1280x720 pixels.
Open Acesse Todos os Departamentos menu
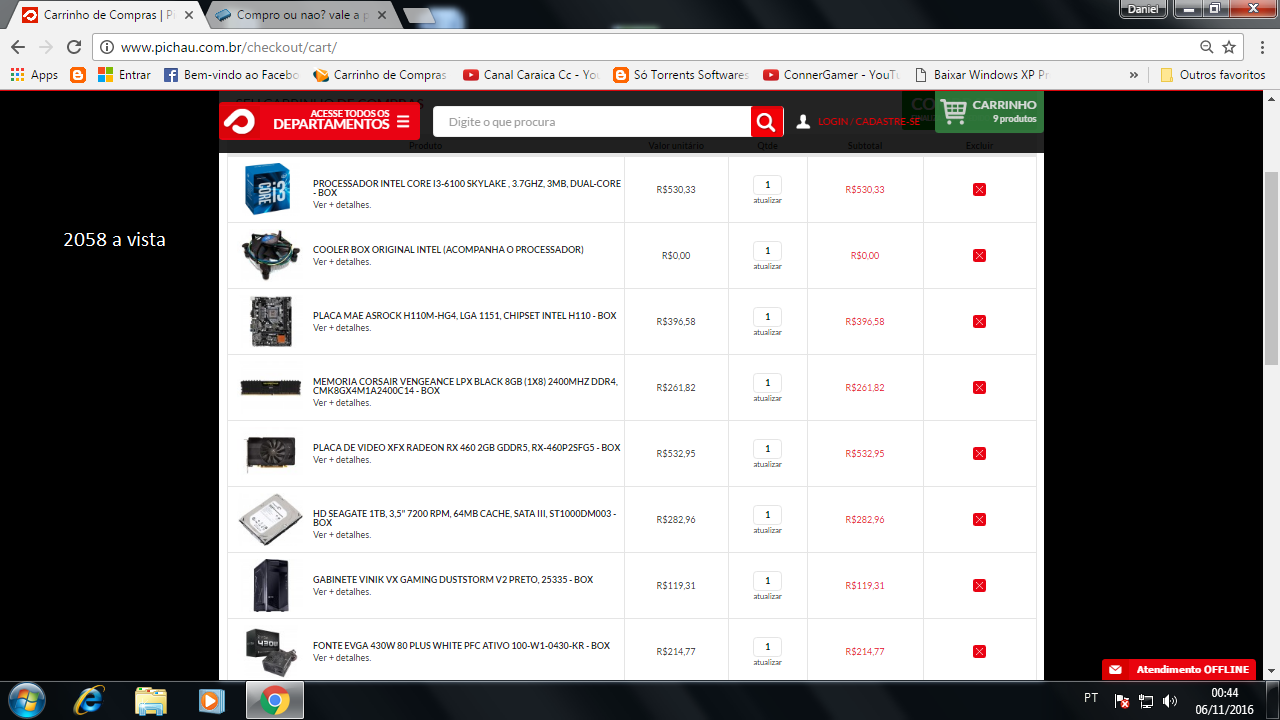pyautogui.click(x=341, y=121)
